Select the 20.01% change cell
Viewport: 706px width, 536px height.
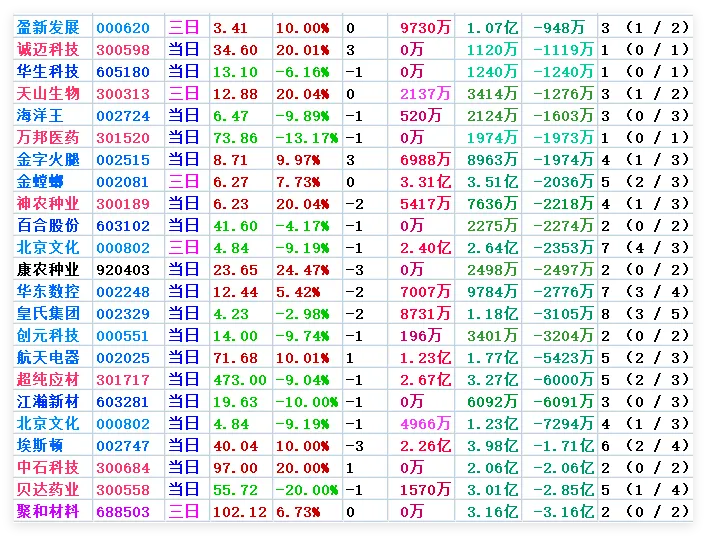tap(302, 50)
